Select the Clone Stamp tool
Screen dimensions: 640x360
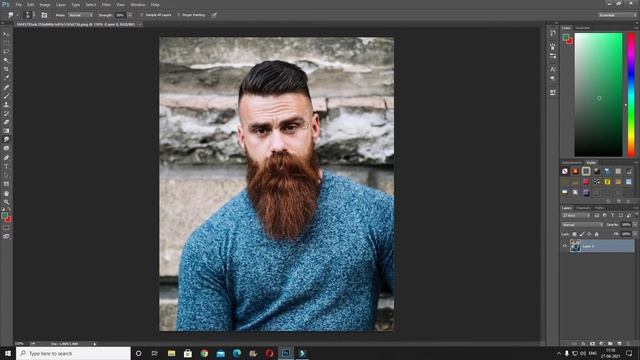pyautogui.click(x=6, y=104)
